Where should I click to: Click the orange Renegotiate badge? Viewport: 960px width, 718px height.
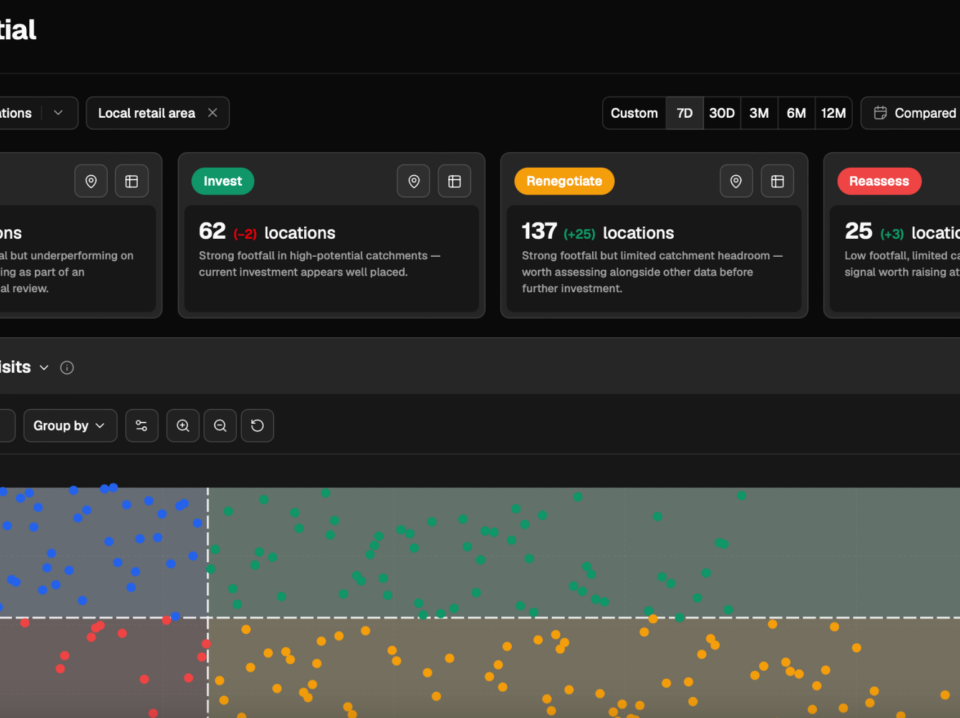pos(564,181)
